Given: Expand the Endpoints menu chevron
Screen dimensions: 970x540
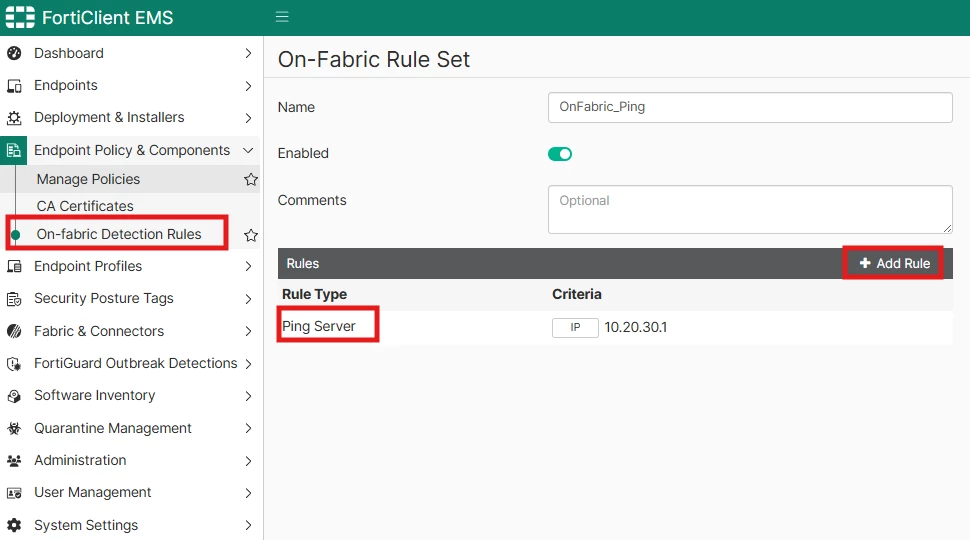Looking at the screenshot, I should (x=248, y=86).
